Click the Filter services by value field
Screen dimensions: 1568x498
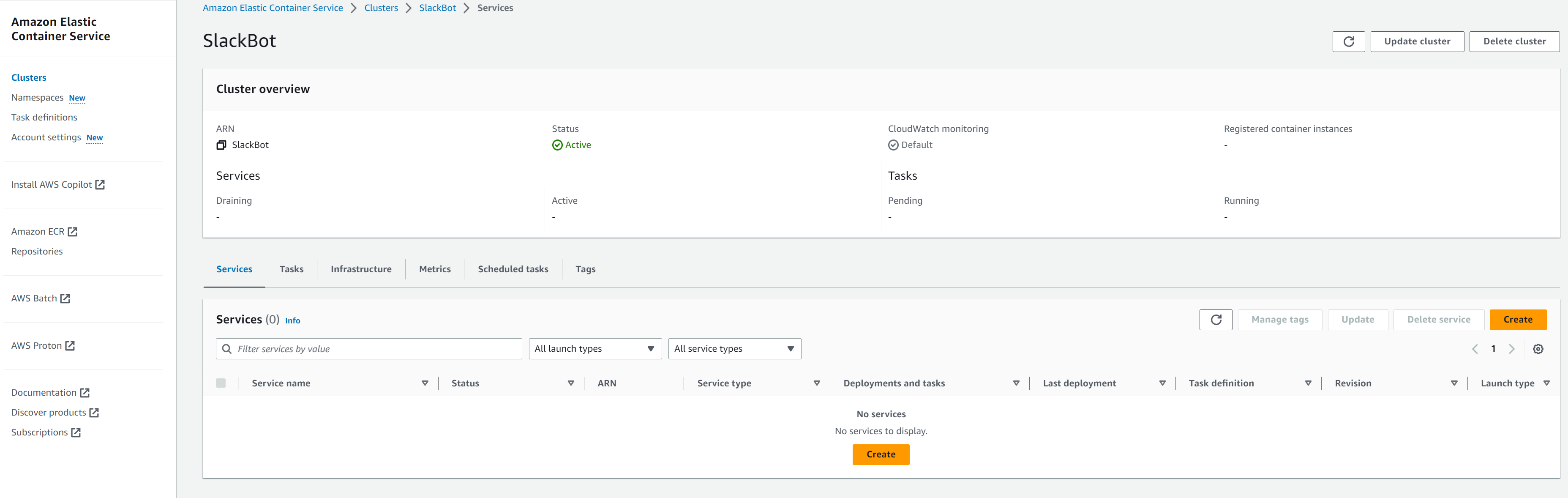pyautogui.click(x=368, y=348)
